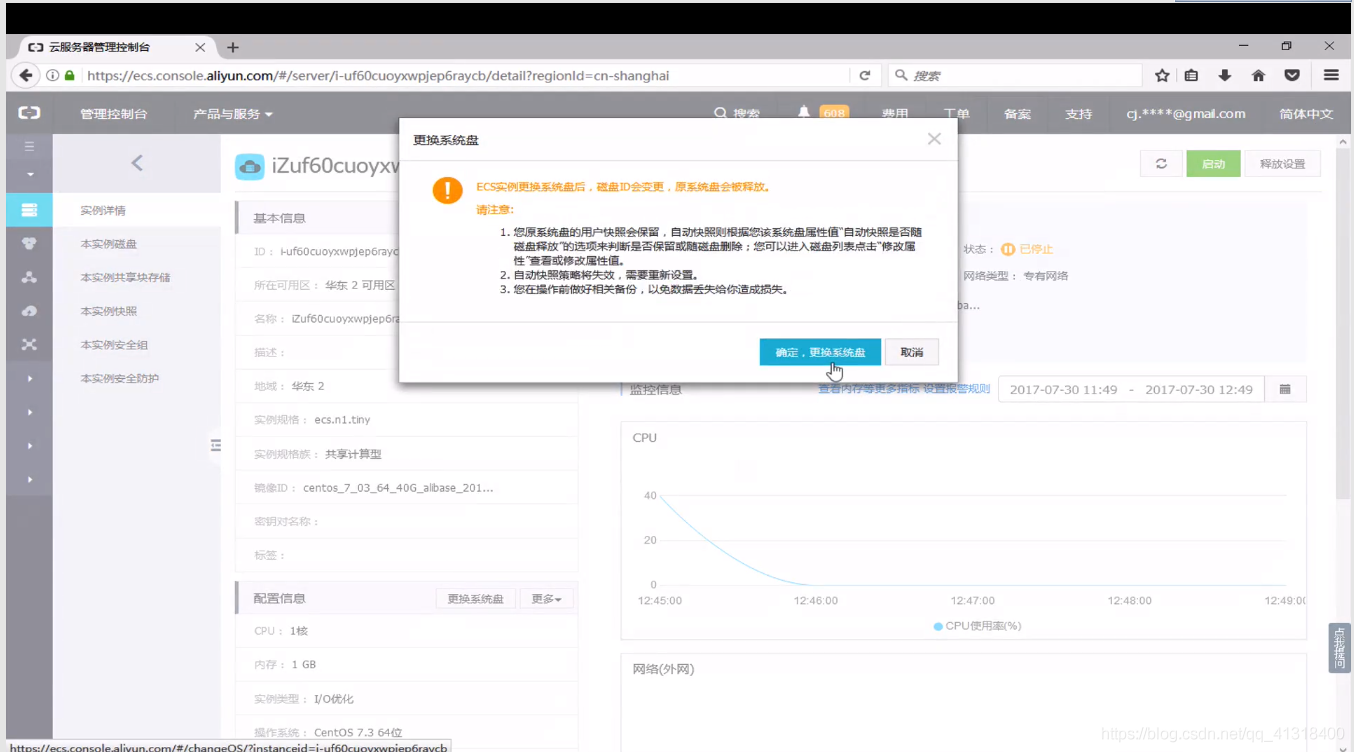Go back using the left chevron
This screenshot has width=1354, height=752.
[x=137, y=163]
